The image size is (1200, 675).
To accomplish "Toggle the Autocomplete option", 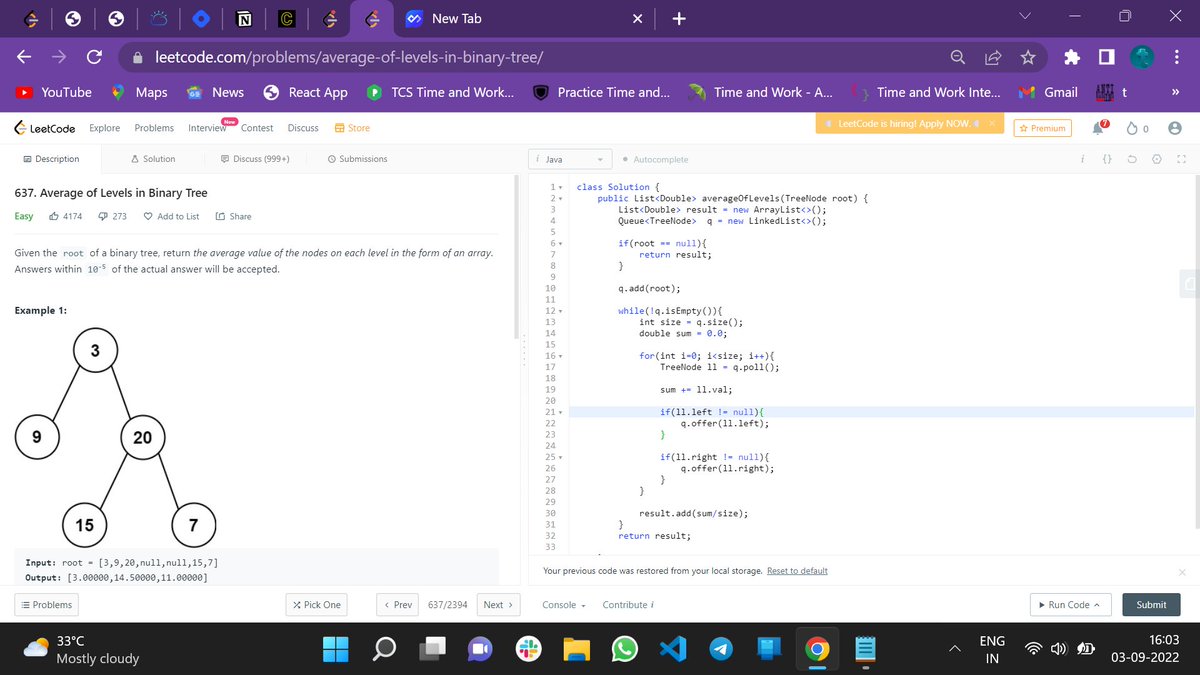I will point(654,160).
